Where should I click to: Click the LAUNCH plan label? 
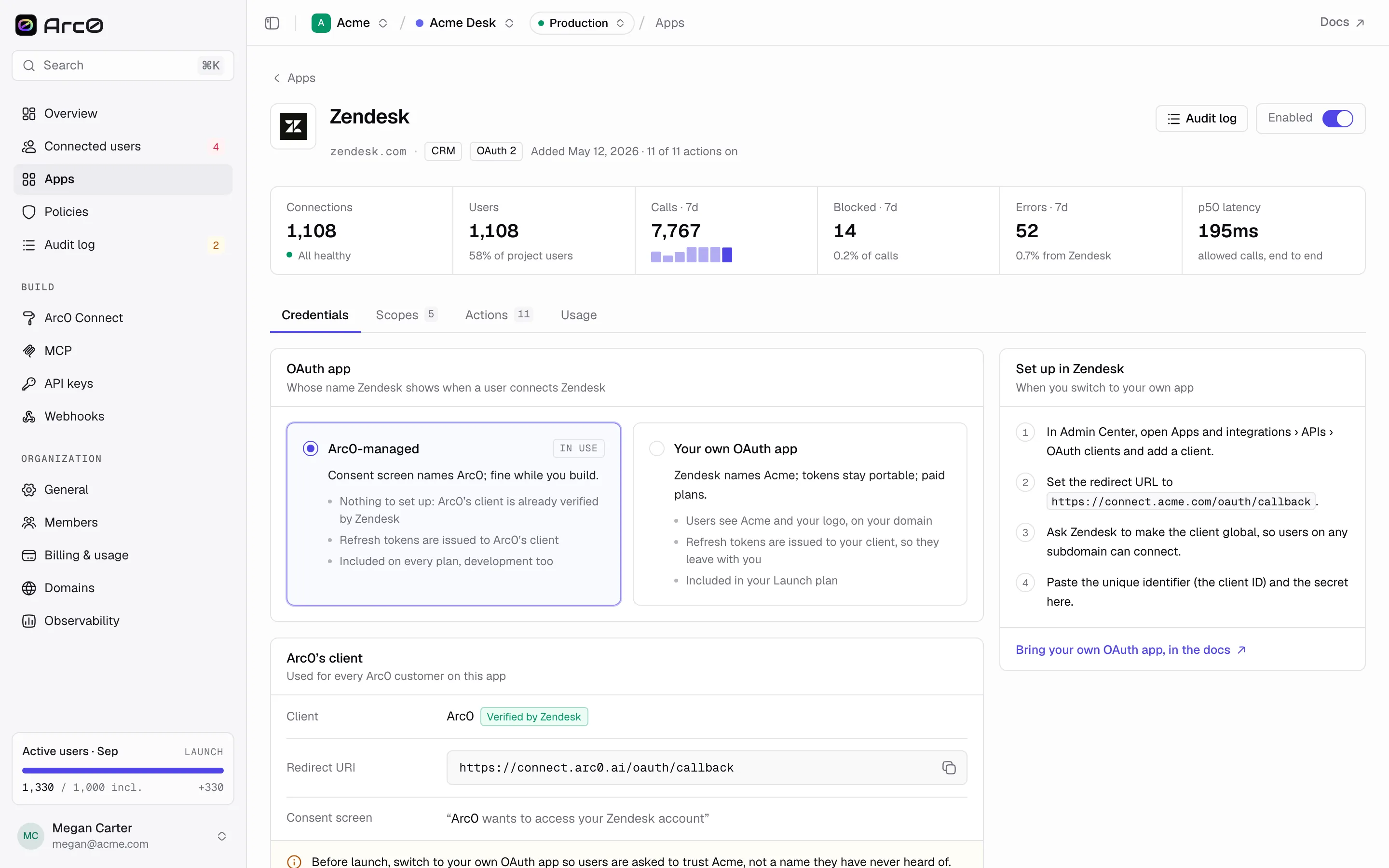pyautogui.click(x=204, y=752)
